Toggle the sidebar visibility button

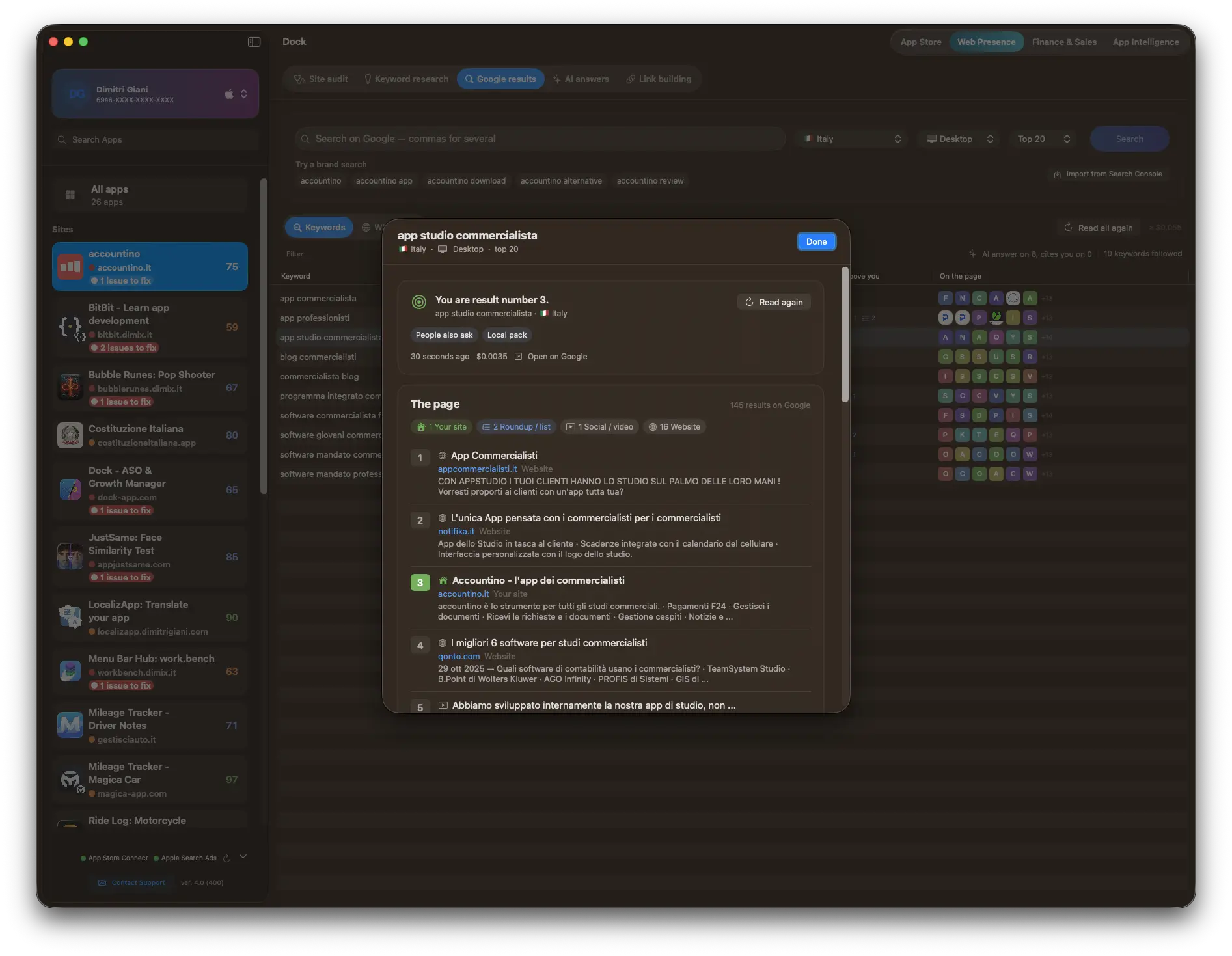tap(254, 42)
